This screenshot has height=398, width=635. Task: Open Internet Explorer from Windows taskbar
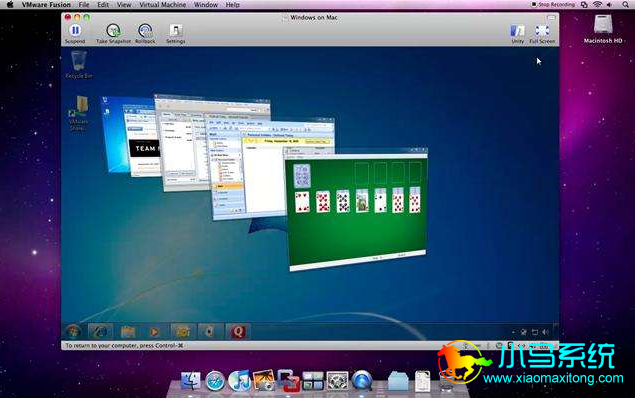click(x=100, y=332)
